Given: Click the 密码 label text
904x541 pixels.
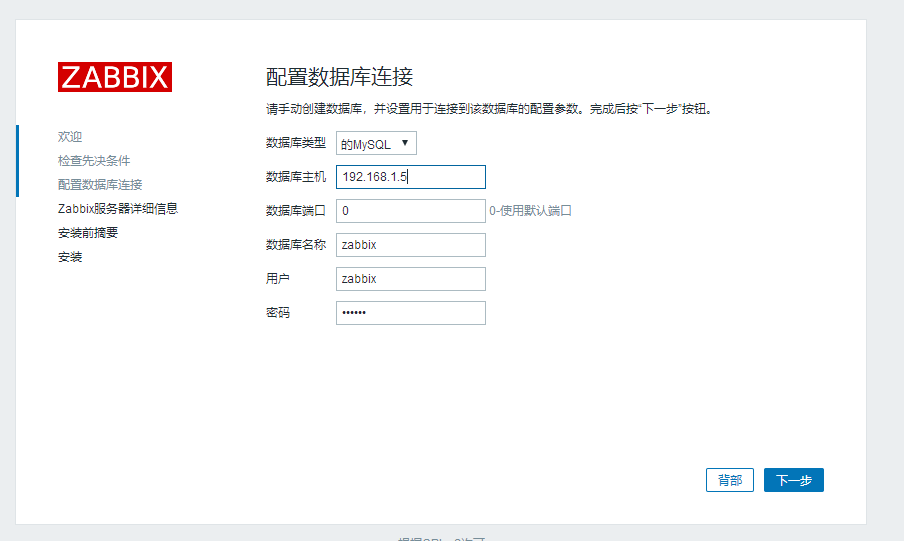Looking at the screenshot, I should pyautogui.click(x=278, y=313).
